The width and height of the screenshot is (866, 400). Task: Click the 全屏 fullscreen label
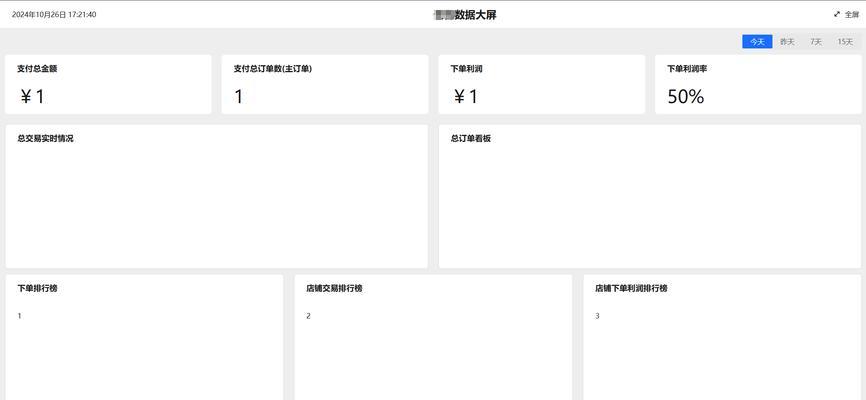[x=852, y=15]
